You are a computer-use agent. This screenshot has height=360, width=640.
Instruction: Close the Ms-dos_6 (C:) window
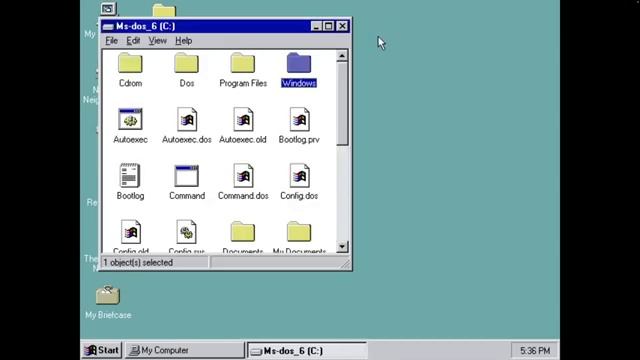(342, 27)
